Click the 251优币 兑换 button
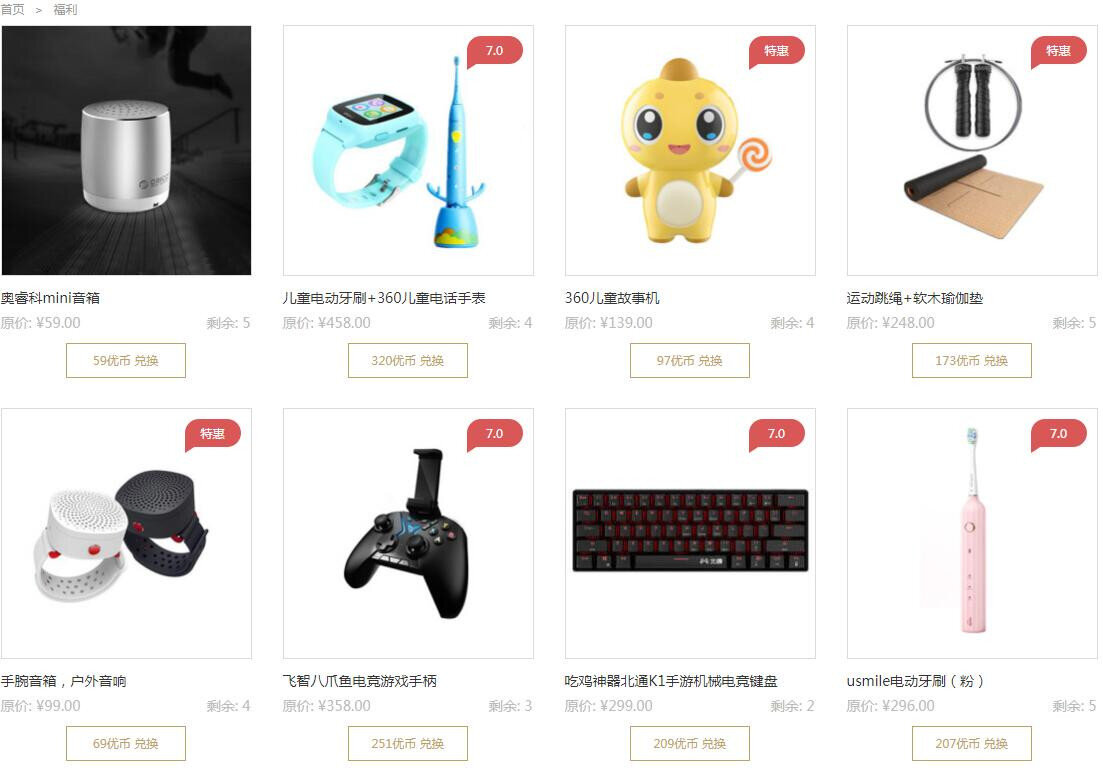Image resolution: width=1103 pixels, height=777 pixels. pyautogui.click(x=408, y=743)
